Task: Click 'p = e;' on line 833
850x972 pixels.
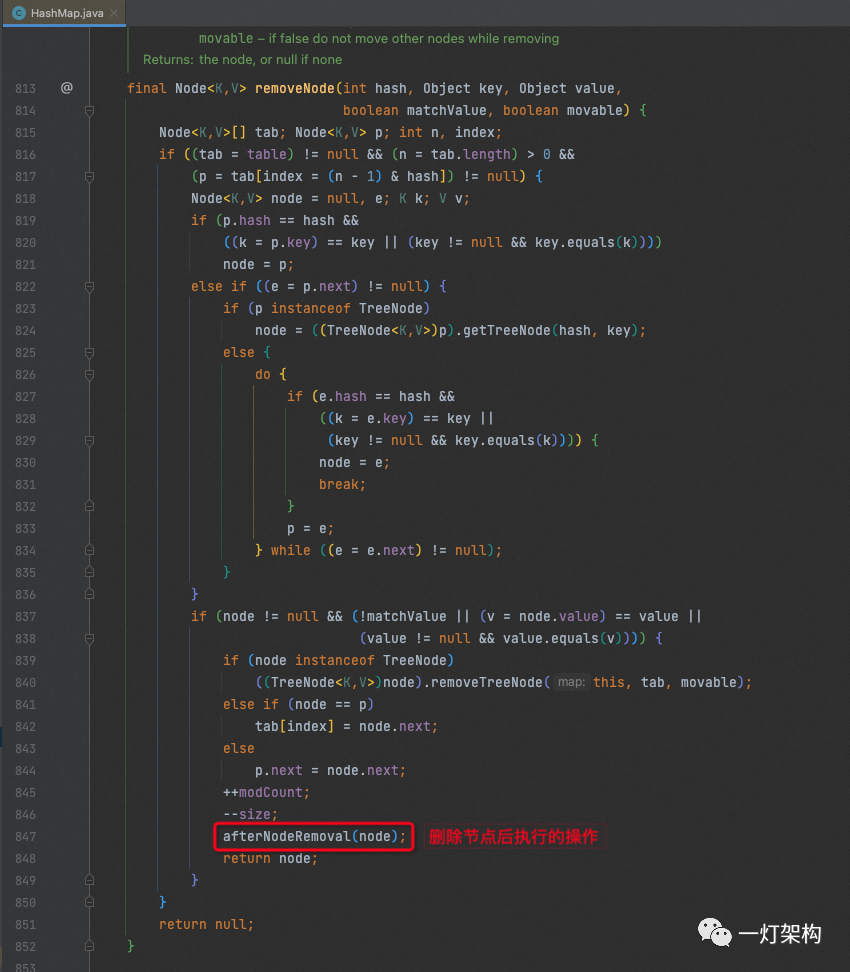Action: point(310,529)
